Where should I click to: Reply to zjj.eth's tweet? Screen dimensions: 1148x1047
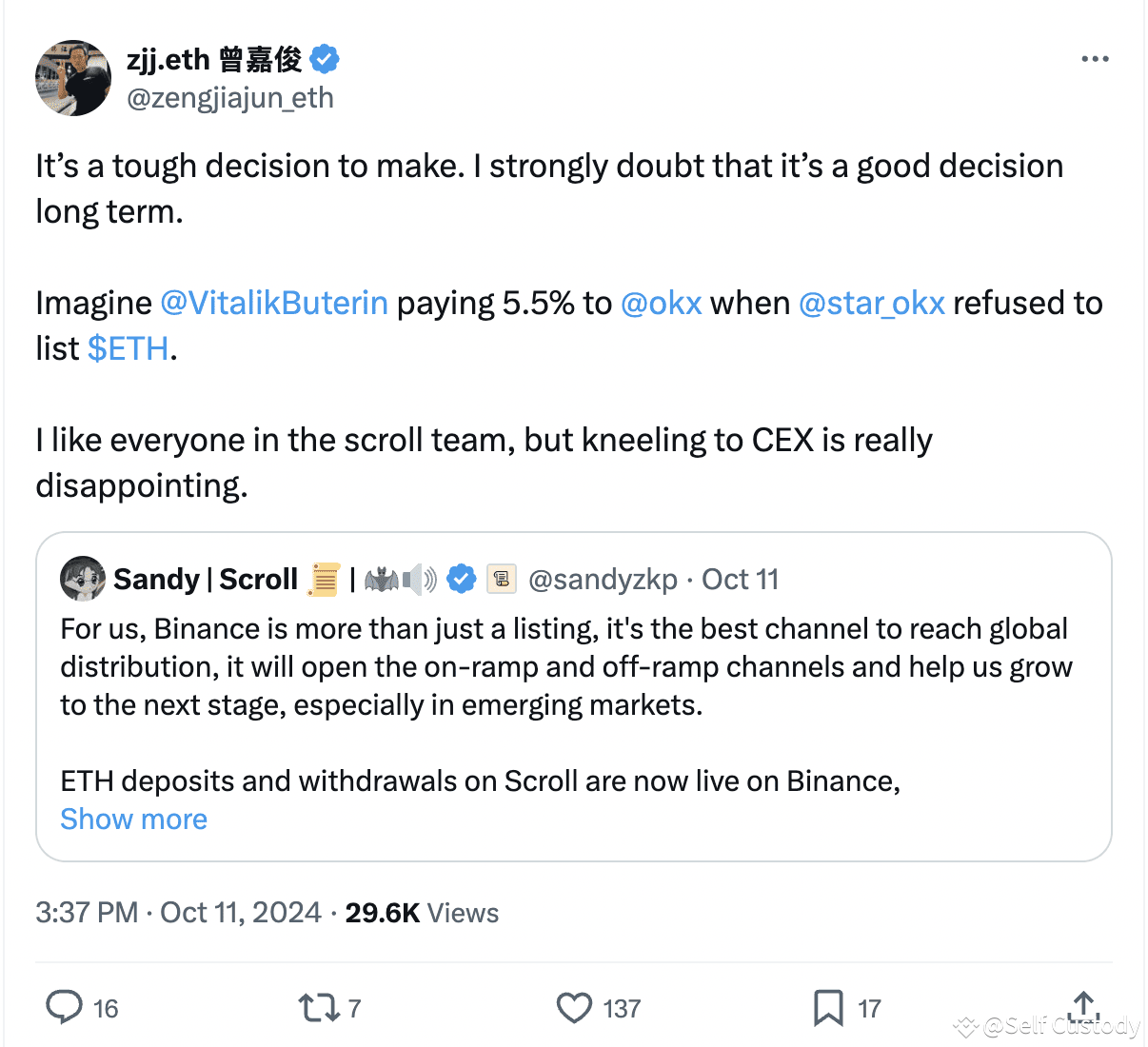[65, 1007]
